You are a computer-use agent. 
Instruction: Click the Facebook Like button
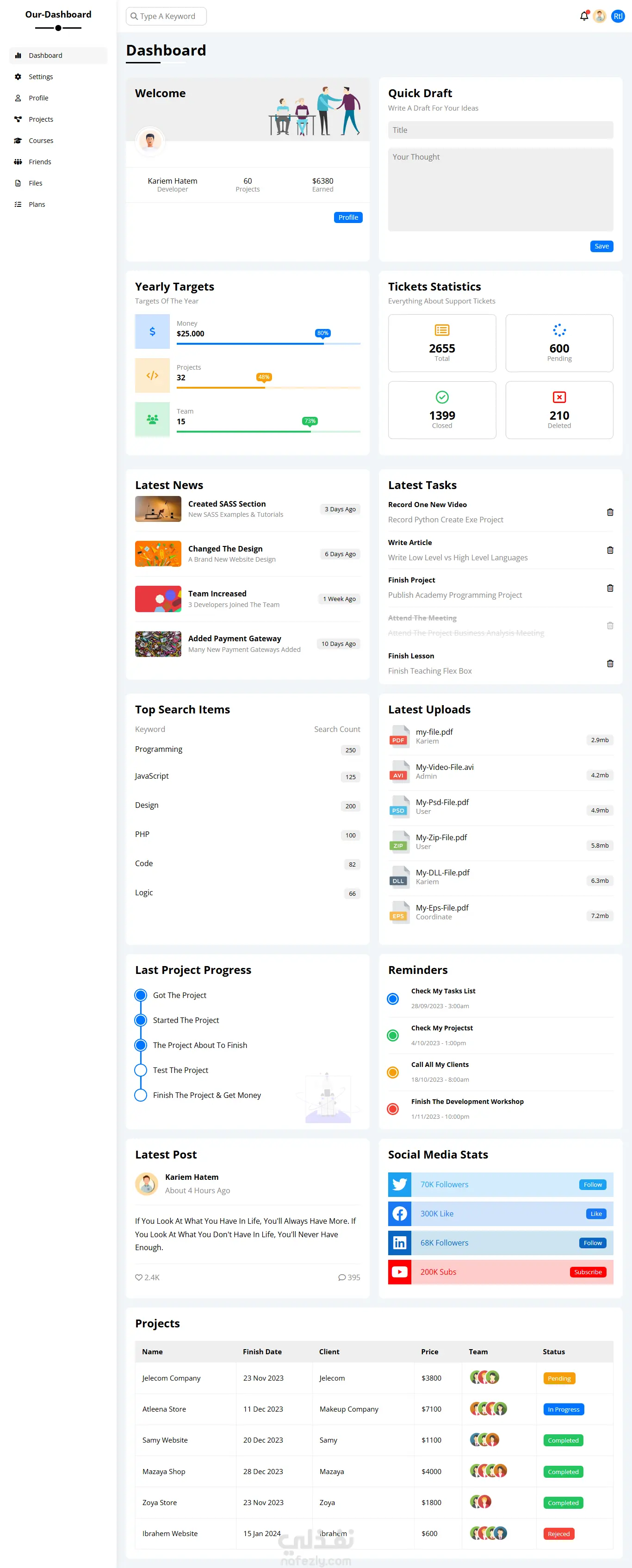pos(596,1214)
